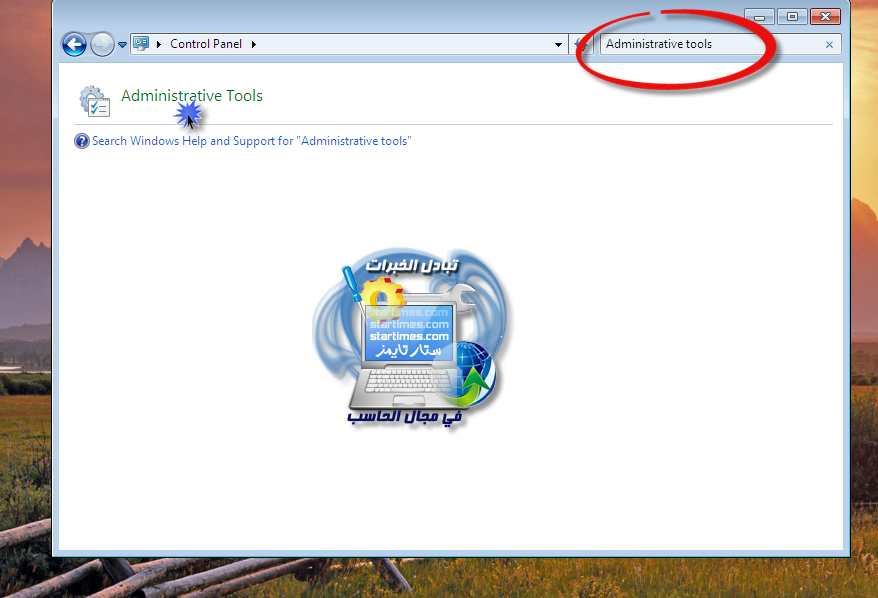Image resolution: width=878 pixels, height=598 pixels.
Task: Open the address bar previous locations dropdown
Action: [x=559, y=44]
